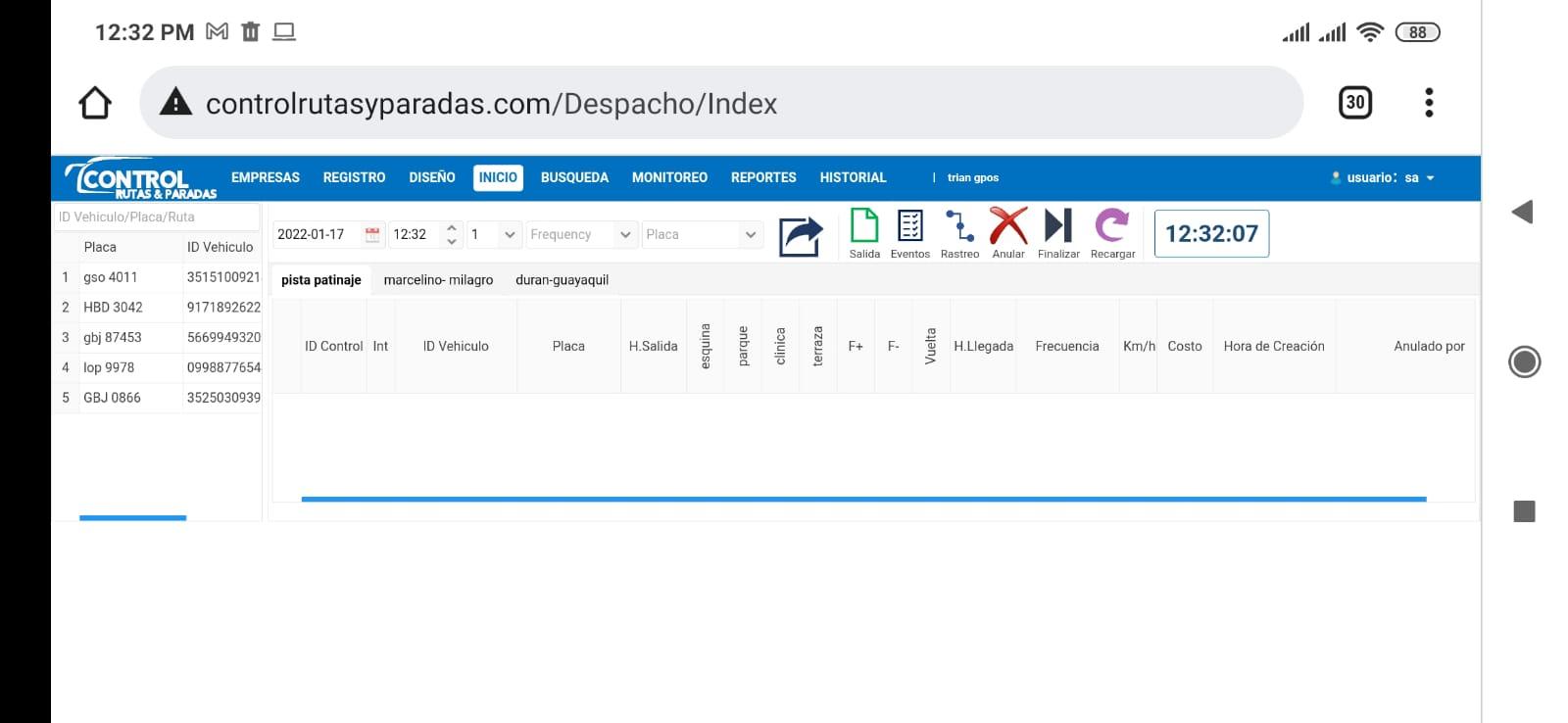
Task: Decrease the time with the down arrow
Action: (x=452, y=241)
